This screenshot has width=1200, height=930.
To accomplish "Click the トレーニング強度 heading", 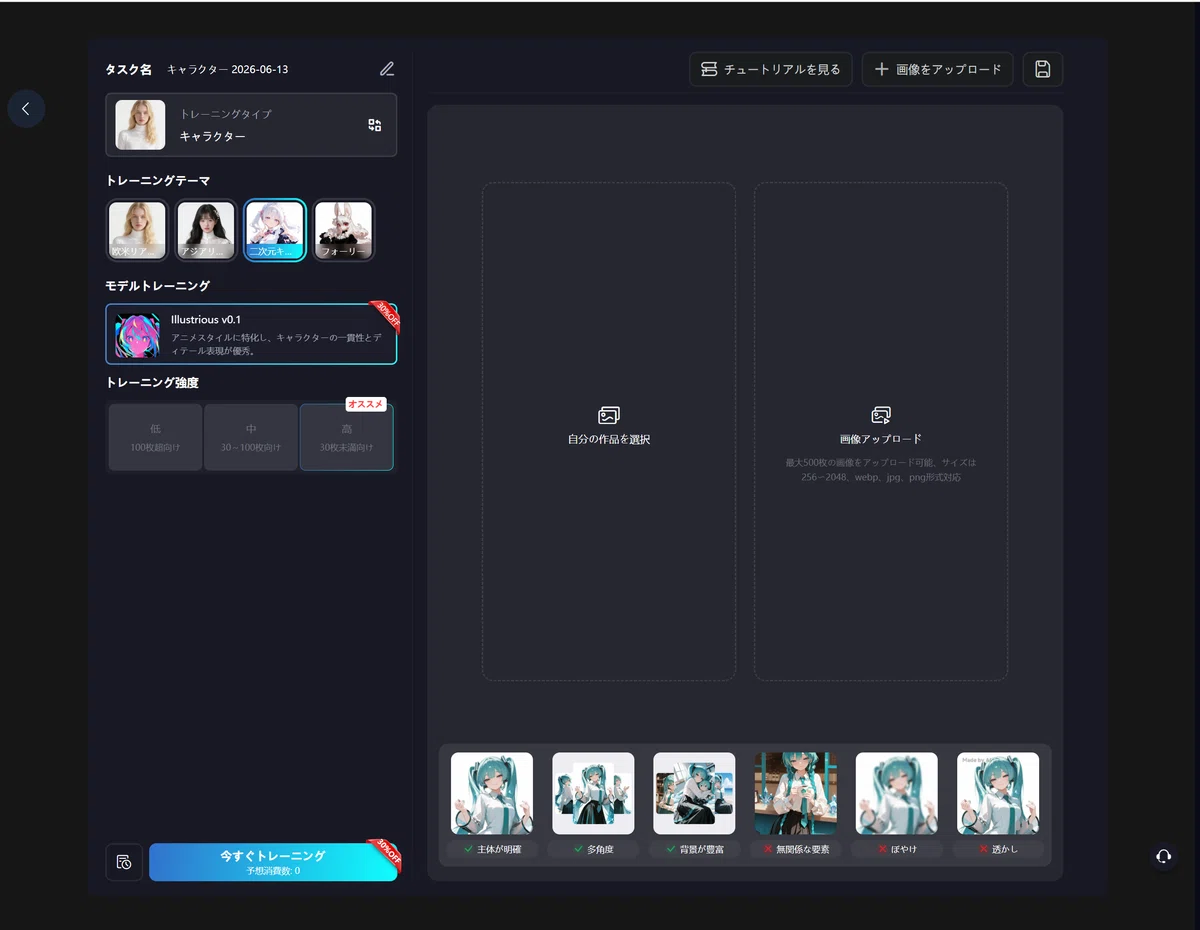I will click(152, 383).
